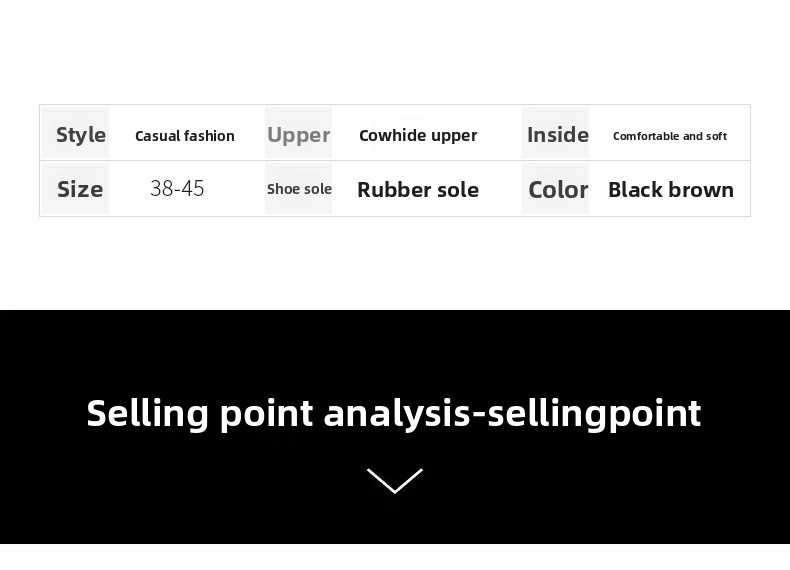
Task: Click the Upper label cell
Action: click(298, 134)
